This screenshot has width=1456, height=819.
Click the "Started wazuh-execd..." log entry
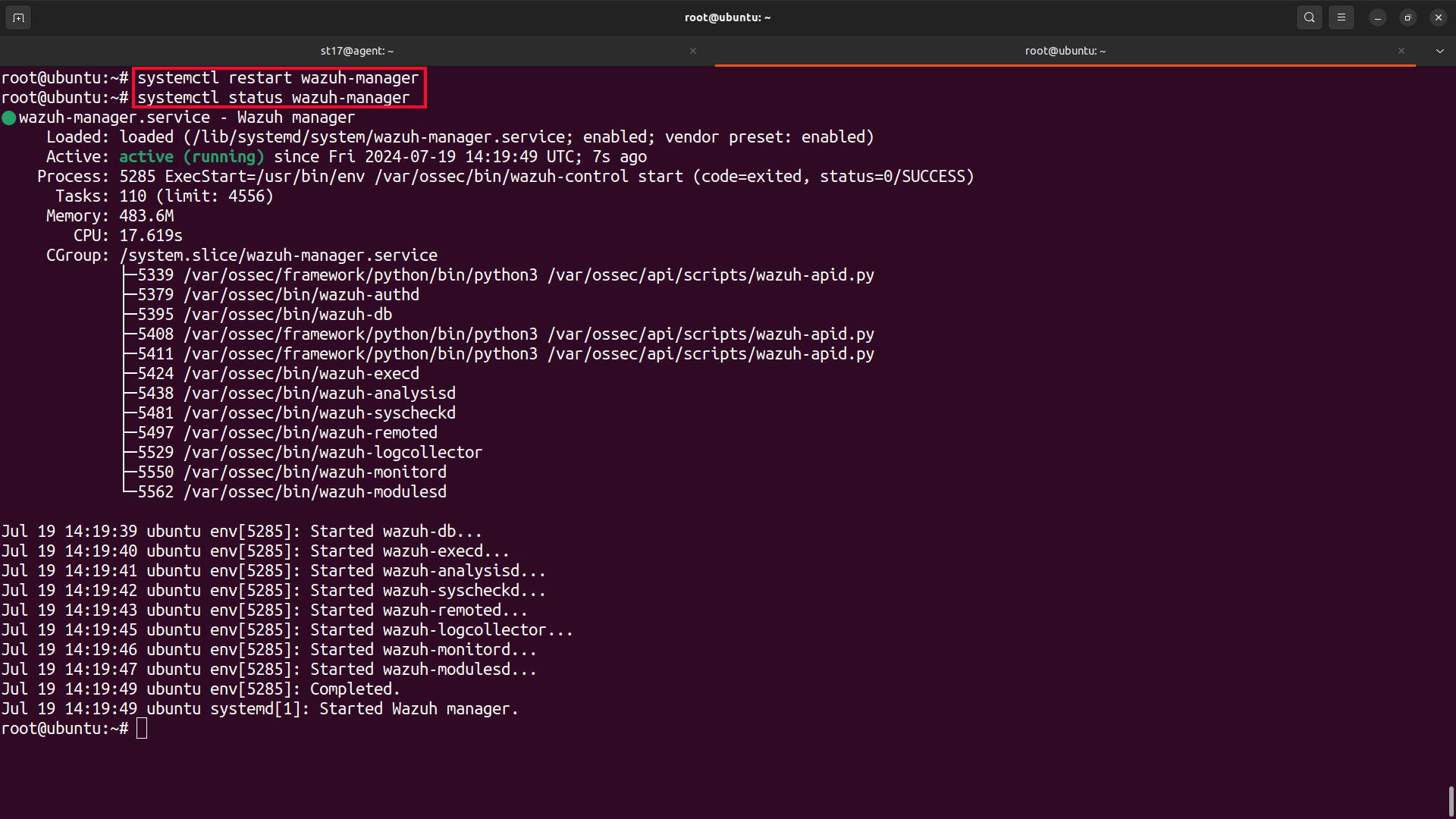pos(256,551)
